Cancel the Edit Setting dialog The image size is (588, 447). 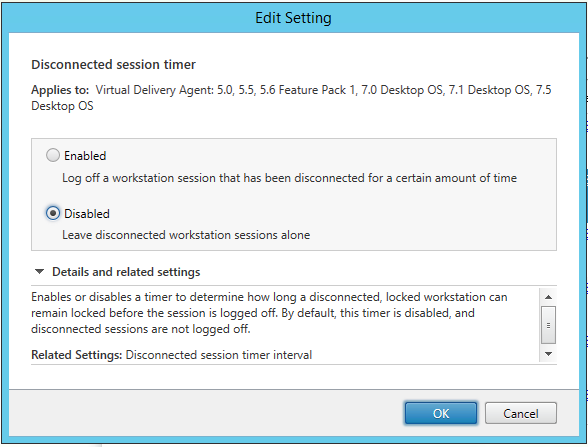(520, 413)
